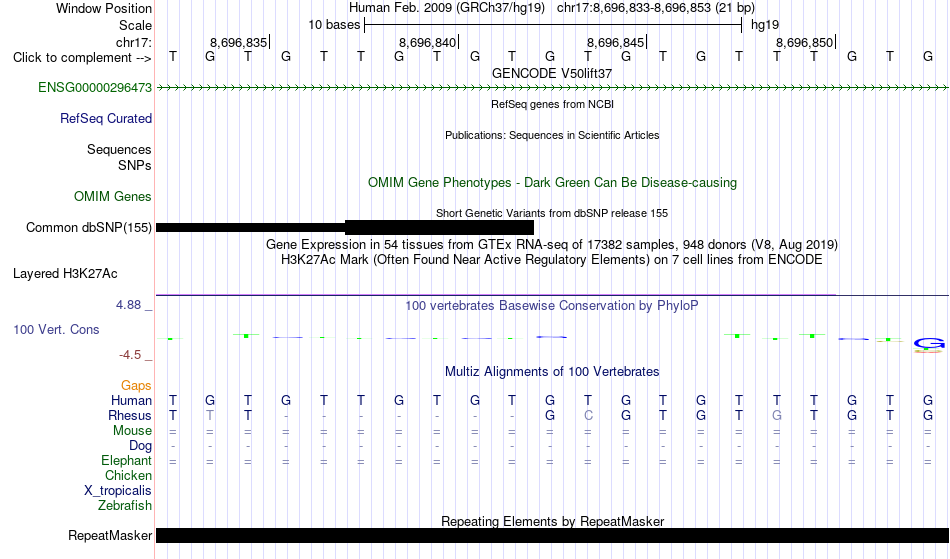This screenshot has height=559, width=950.
Task: Click the grey C in Rhesus row
Action: click(588, 416)
